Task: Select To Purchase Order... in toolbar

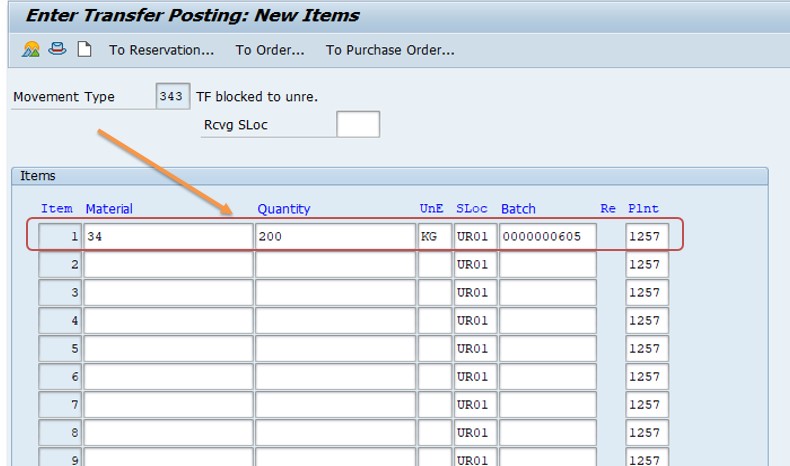Action: [x=390, y=50]
